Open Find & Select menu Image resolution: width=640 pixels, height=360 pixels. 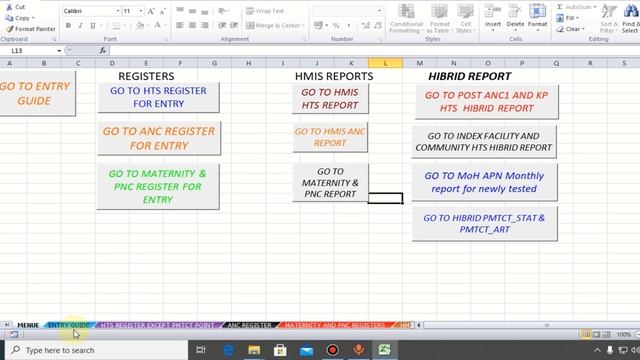click(x=630, y=19)
